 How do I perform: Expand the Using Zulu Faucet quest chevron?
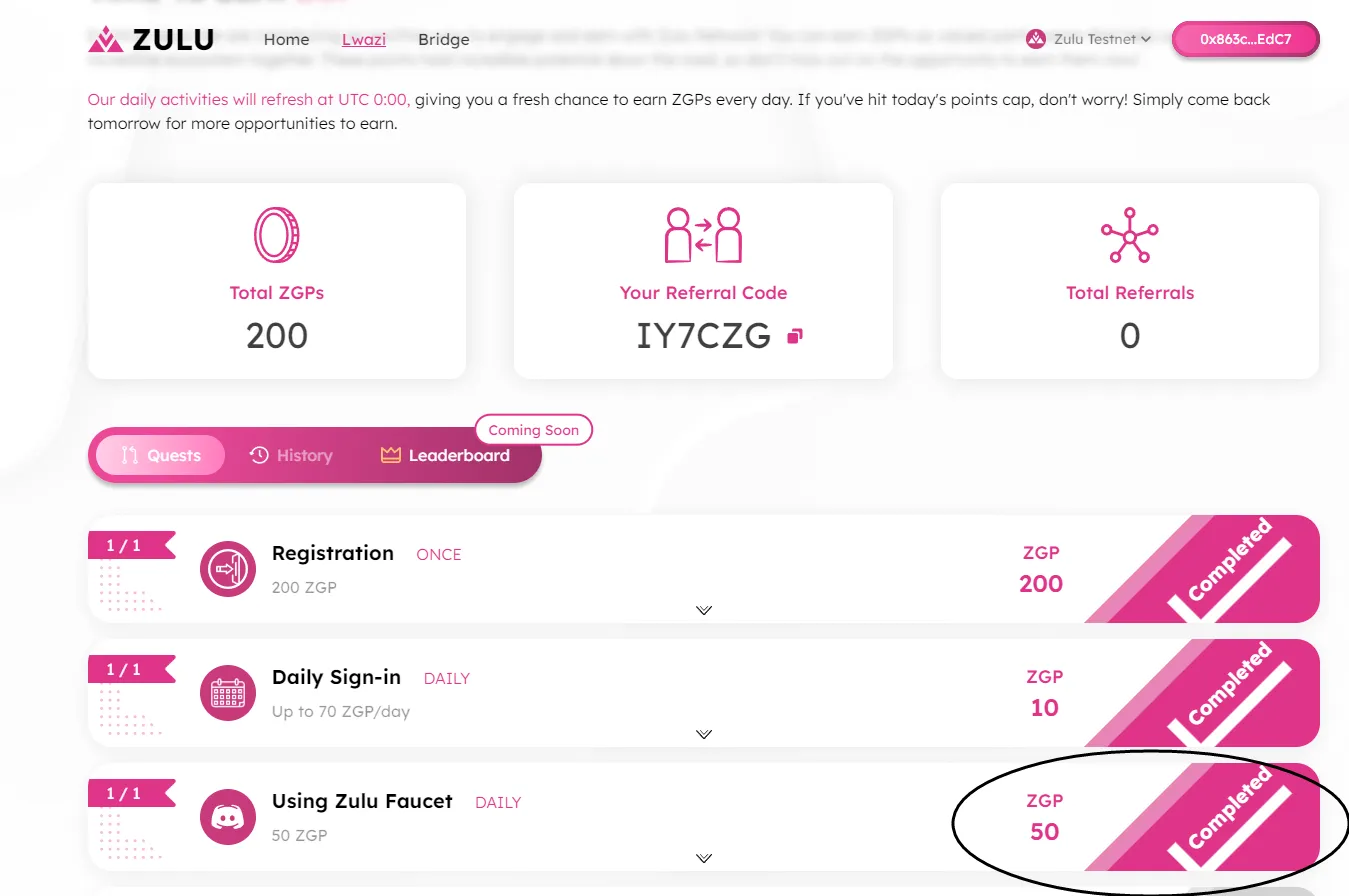click(704, 858)
